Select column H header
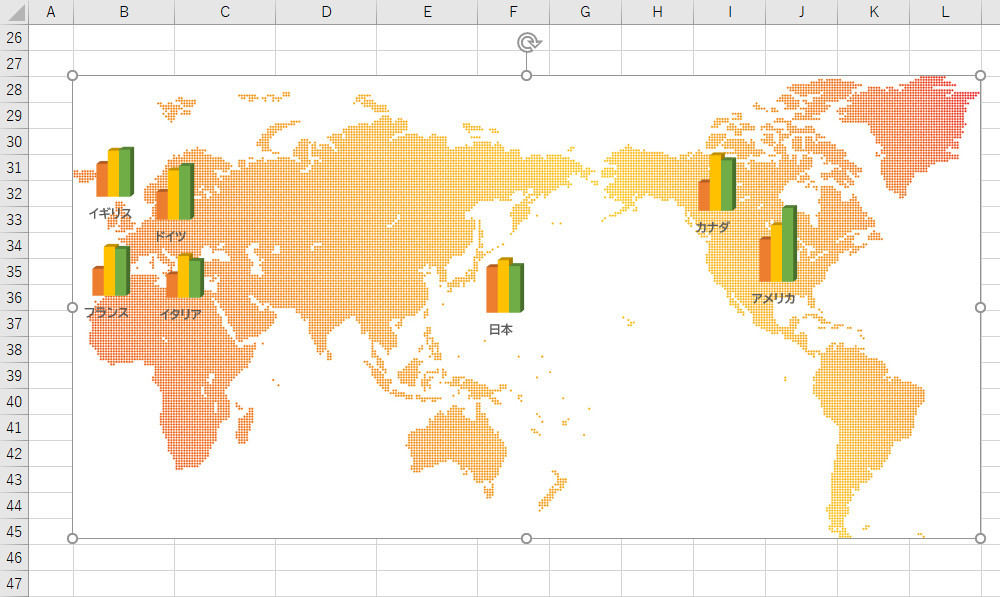Image resolution: width=1000 pixels, height=597 pixels. pos(658,12)
